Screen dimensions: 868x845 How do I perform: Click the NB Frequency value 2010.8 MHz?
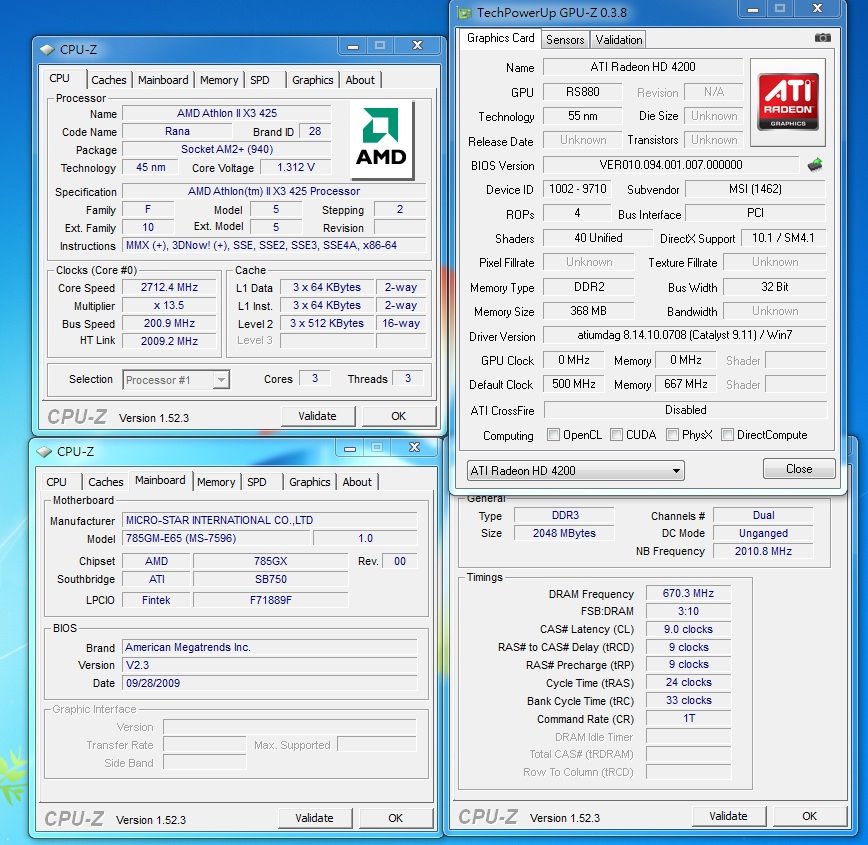tap(763, 551)
